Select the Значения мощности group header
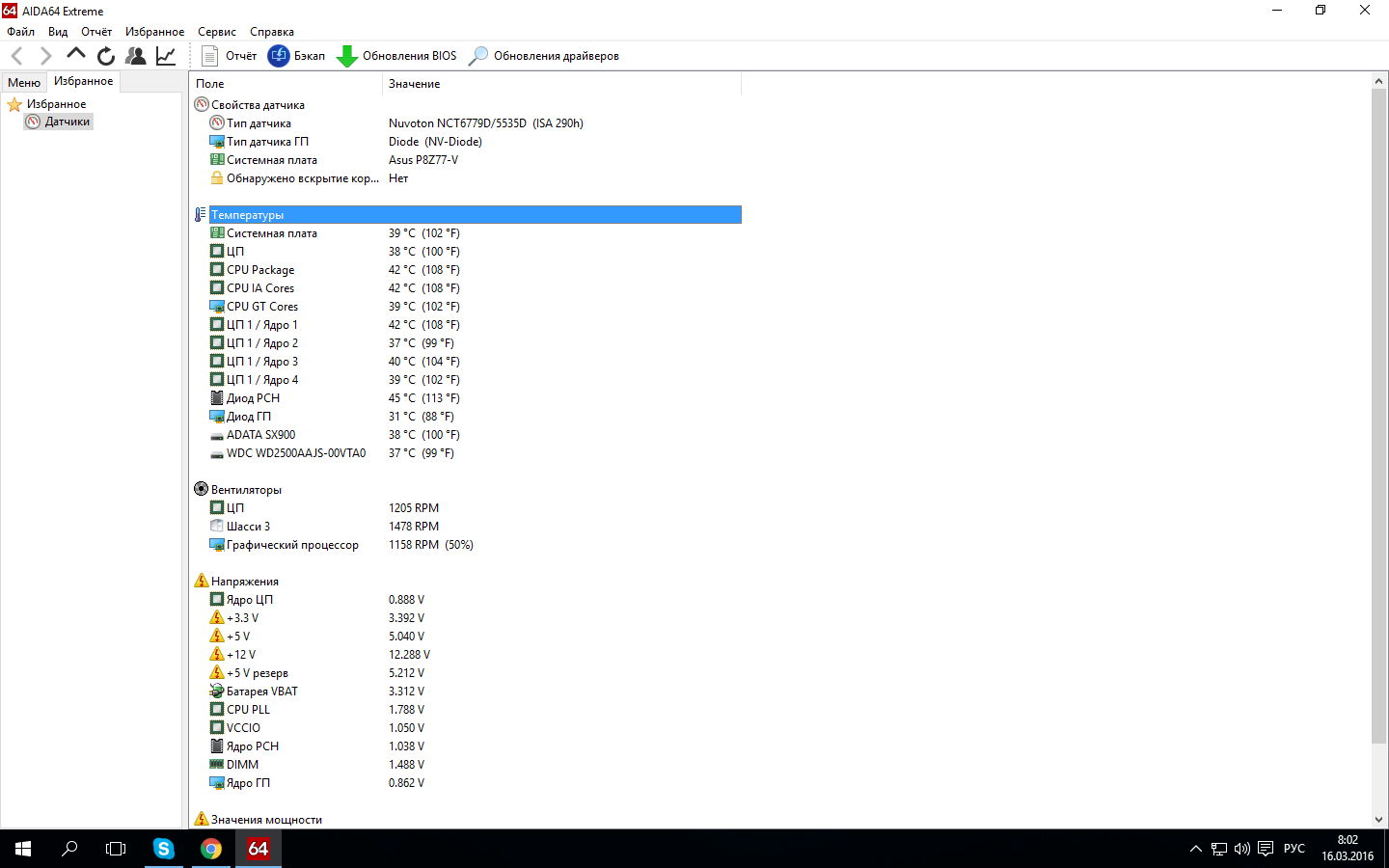Screen dimensions: 1389x868 point(266,820)
